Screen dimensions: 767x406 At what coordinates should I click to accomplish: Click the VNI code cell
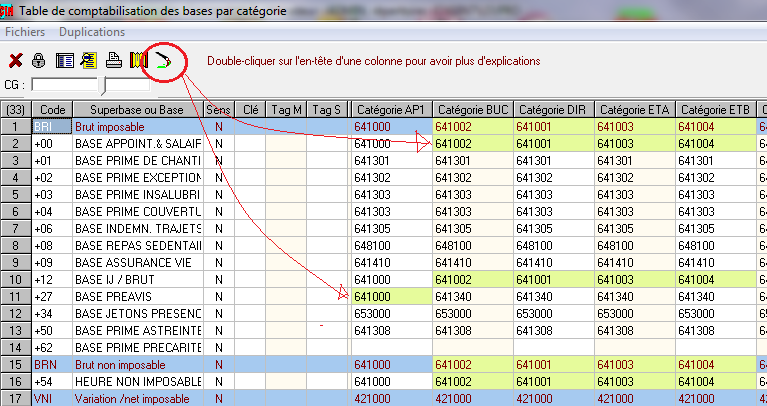(x=52, y=399)
